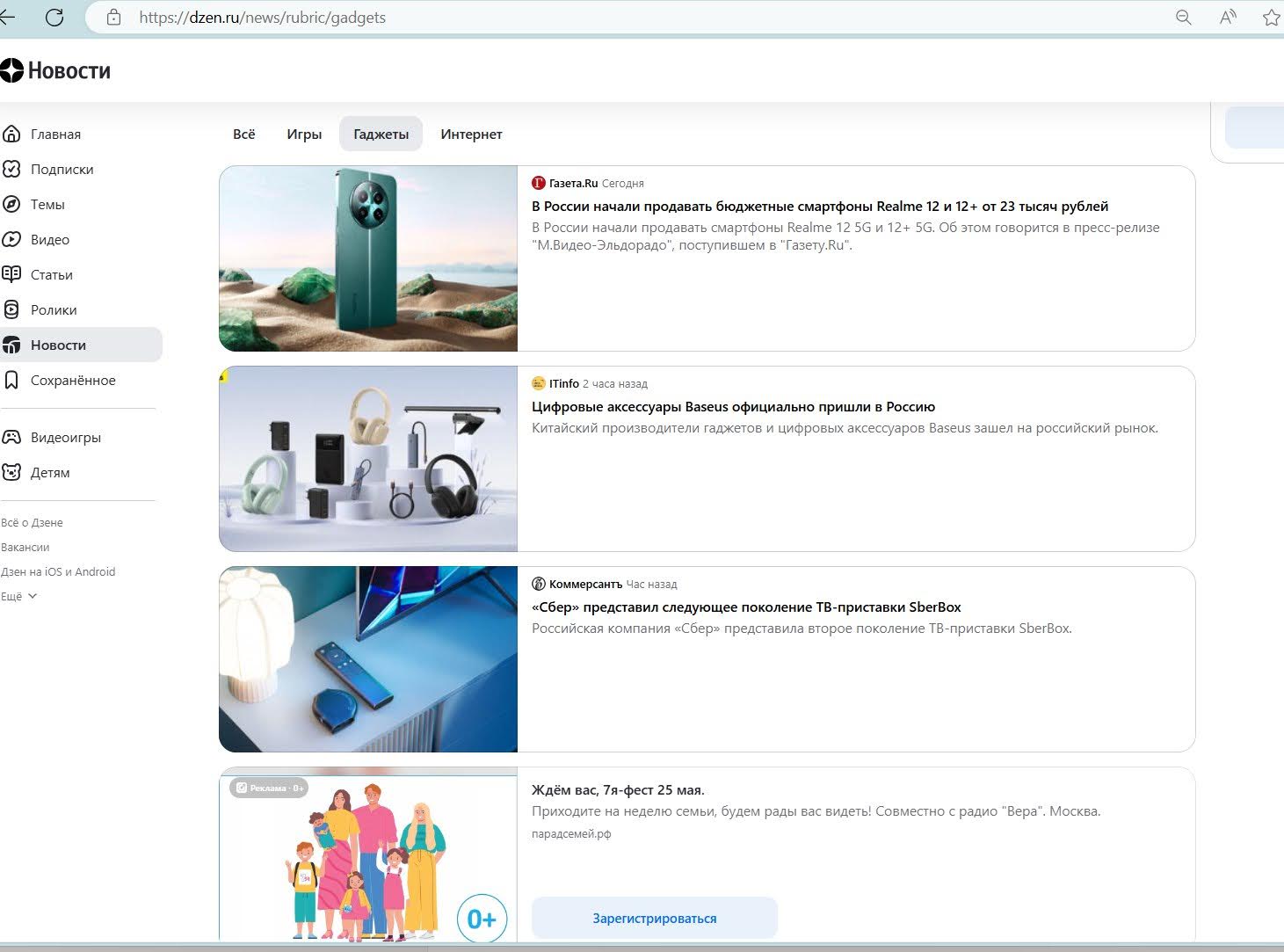Follow the Вакансии footer link
This screenshot has width=1284, height=952.
pyautogui.click(x=25, y=547)
